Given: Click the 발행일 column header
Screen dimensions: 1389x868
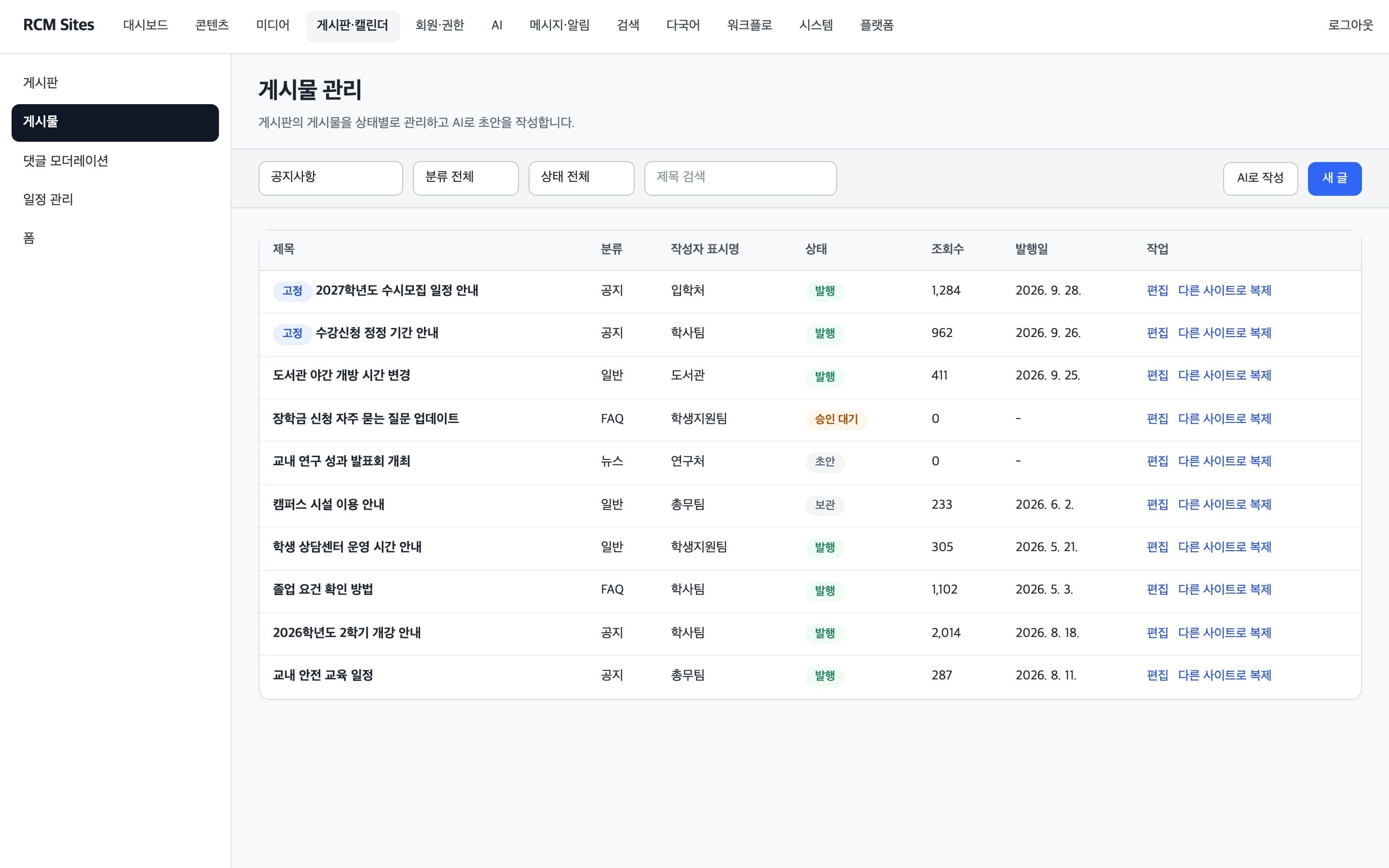Looking at the screenshot, I should pyautogui.click(x=1032, y=249).
